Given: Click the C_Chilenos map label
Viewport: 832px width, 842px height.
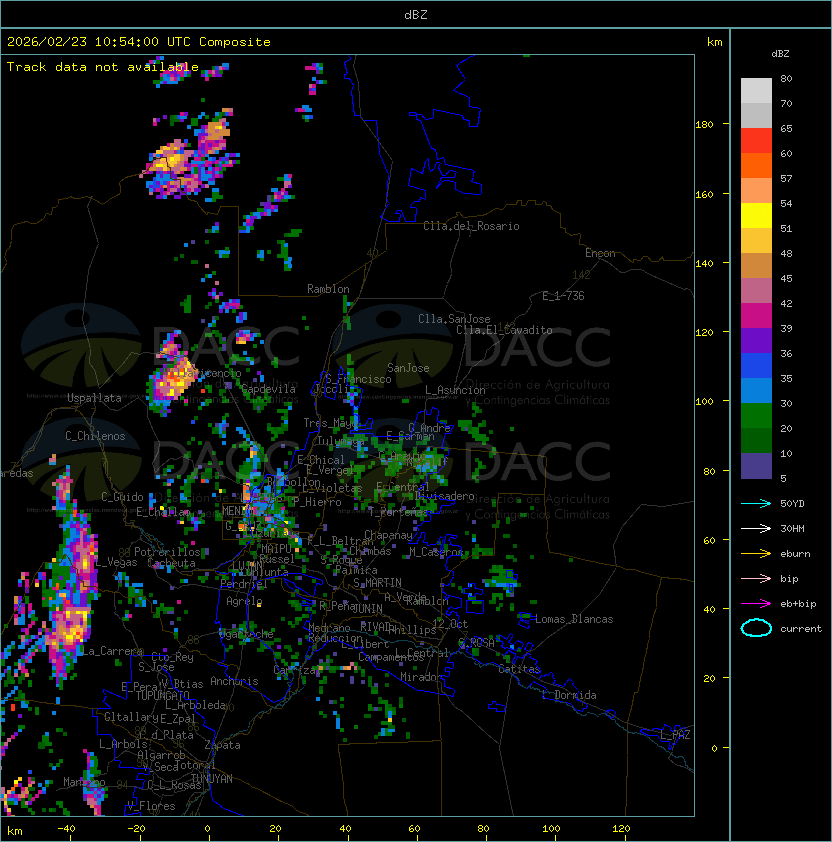Looking at the screenshot, I should [x=96, y=436].
